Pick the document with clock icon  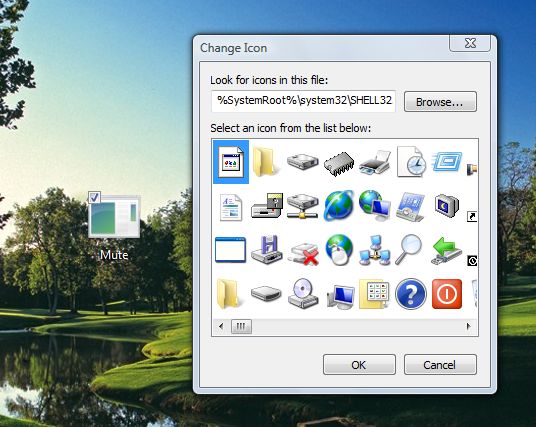pyautogui.click(x=411, y=162)
